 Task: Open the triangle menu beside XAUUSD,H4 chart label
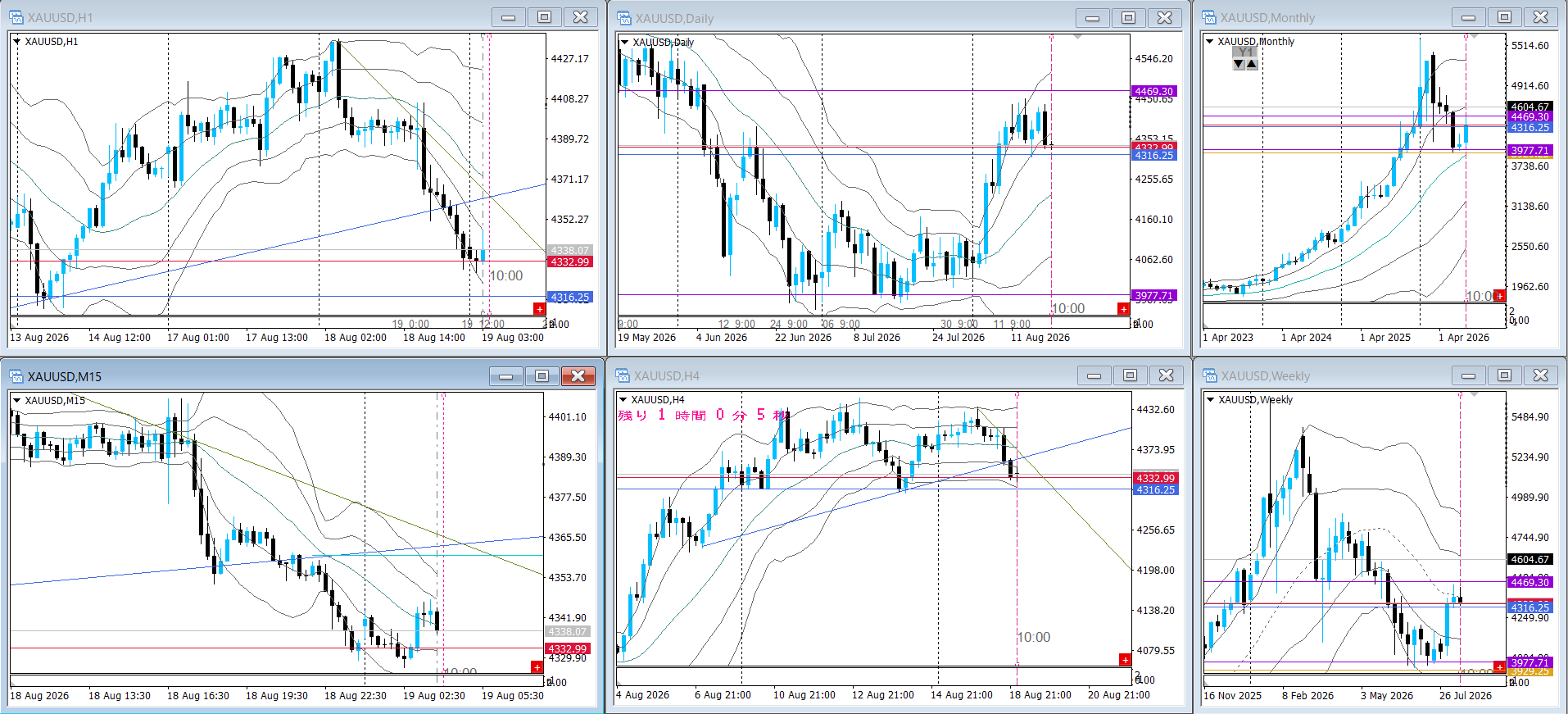623,400
